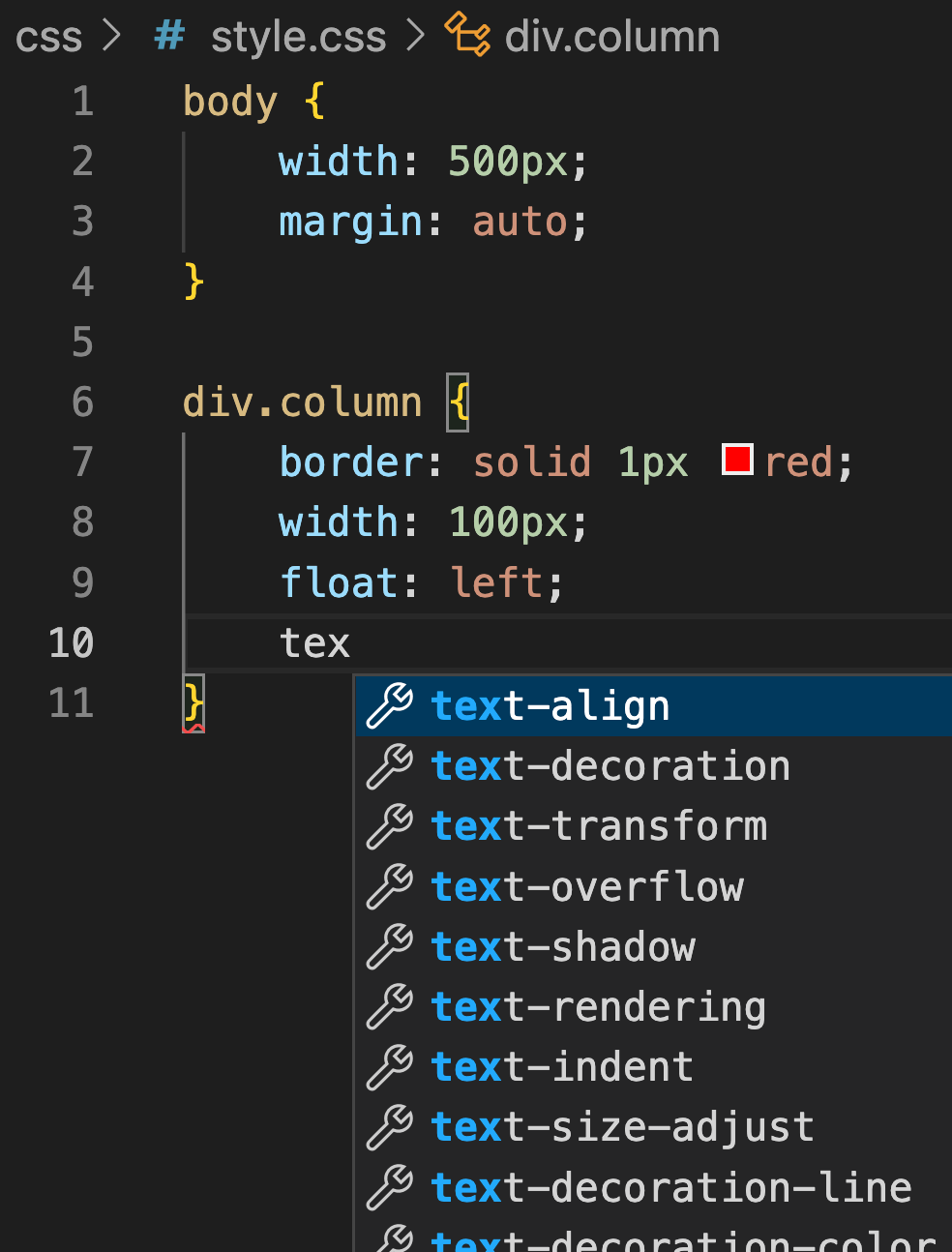Click the wrench icon beside text-shadow

coord(390,946)
